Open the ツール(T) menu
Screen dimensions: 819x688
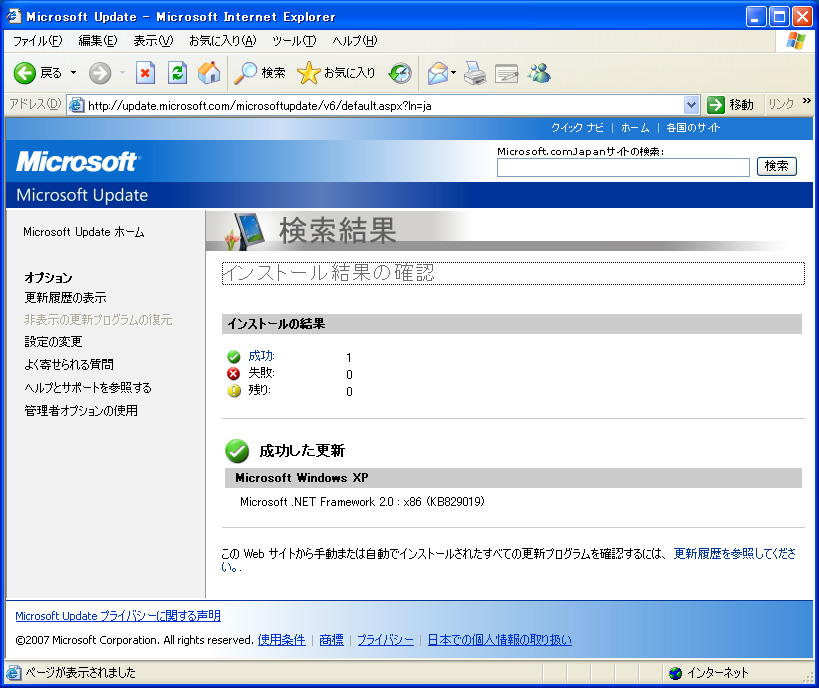click(294, 41)
